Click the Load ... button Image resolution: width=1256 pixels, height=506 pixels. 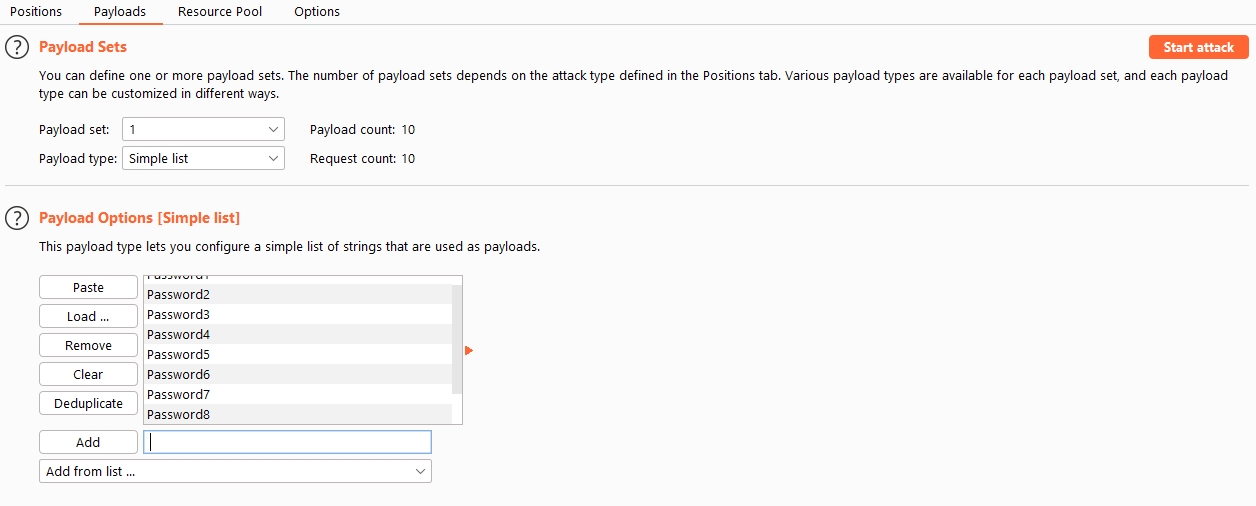click(88, 316)
